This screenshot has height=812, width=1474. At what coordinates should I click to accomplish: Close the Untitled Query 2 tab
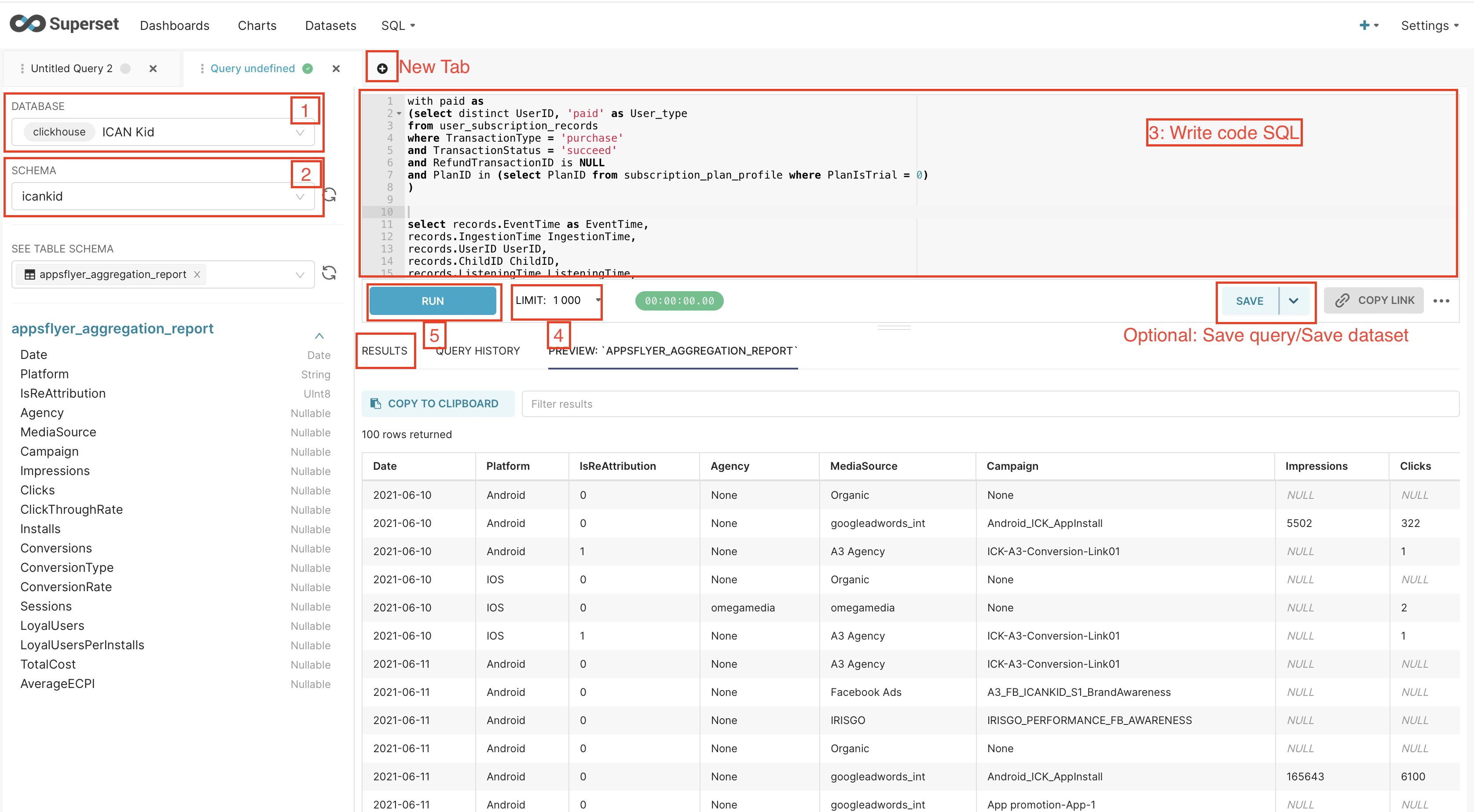153,69
